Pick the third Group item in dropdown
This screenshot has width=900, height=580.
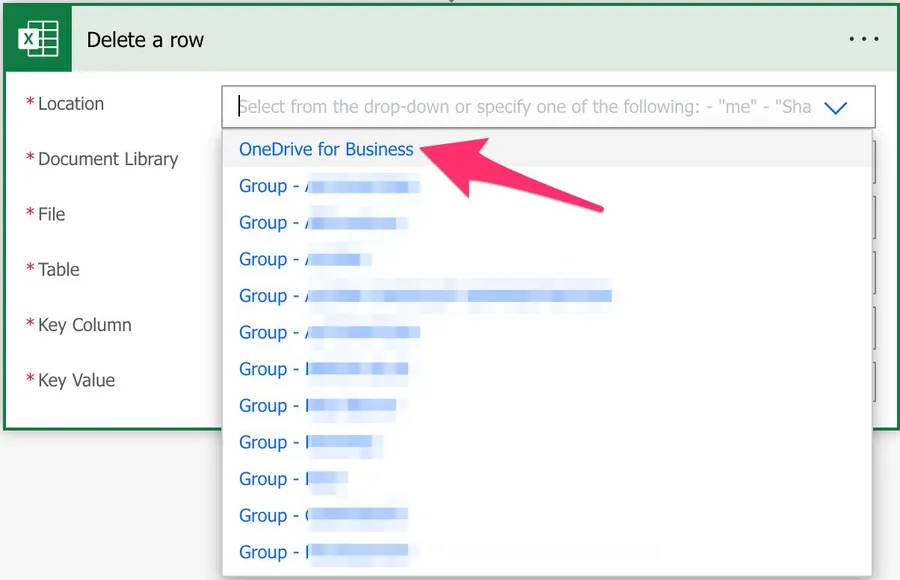pyautogui.click(x=305, y=259)
